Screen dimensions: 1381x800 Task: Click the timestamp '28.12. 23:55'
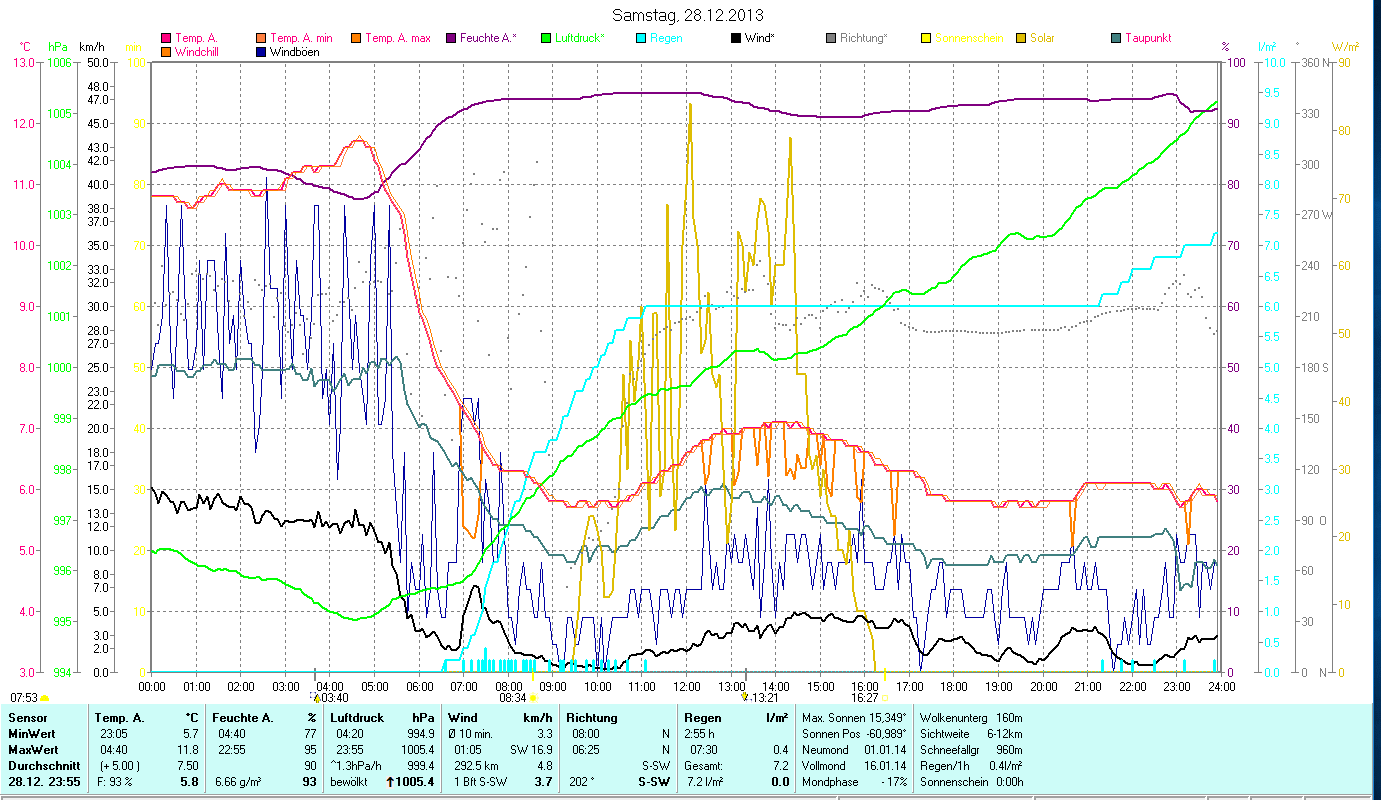(x=44, y=781)
